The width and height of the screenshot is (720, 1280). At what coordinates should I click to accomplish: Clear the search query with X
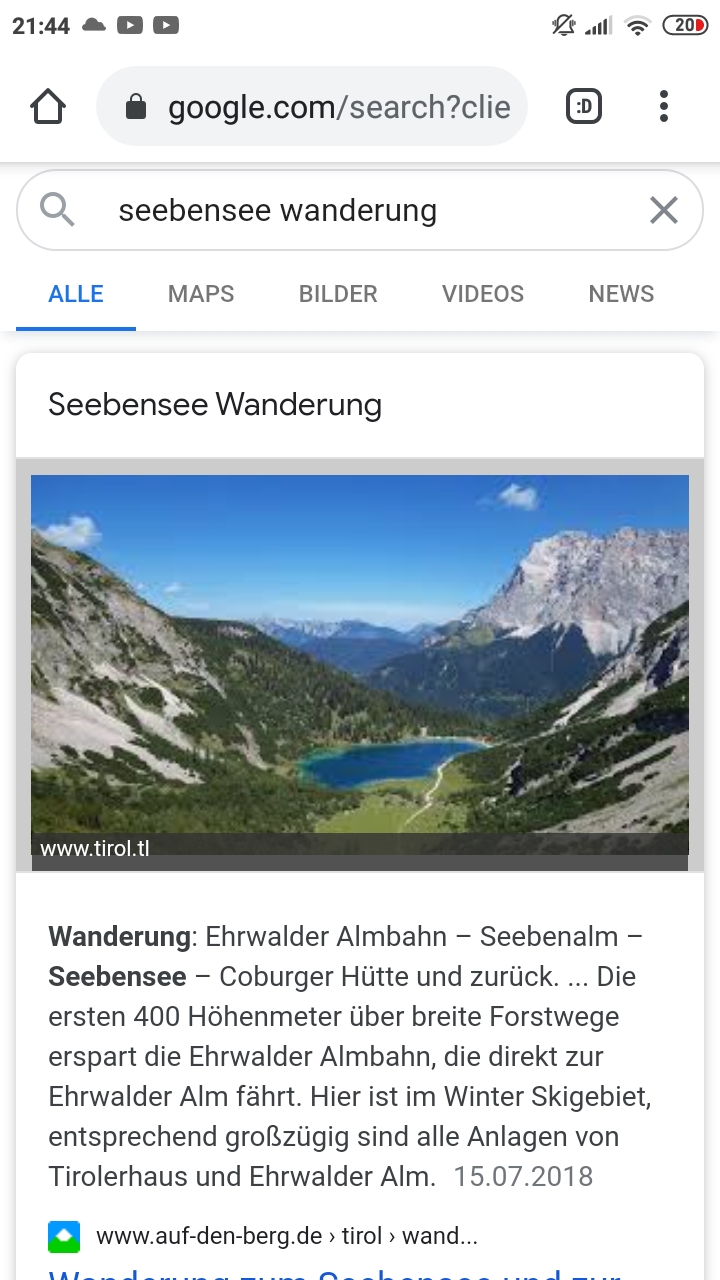point(664,210)
